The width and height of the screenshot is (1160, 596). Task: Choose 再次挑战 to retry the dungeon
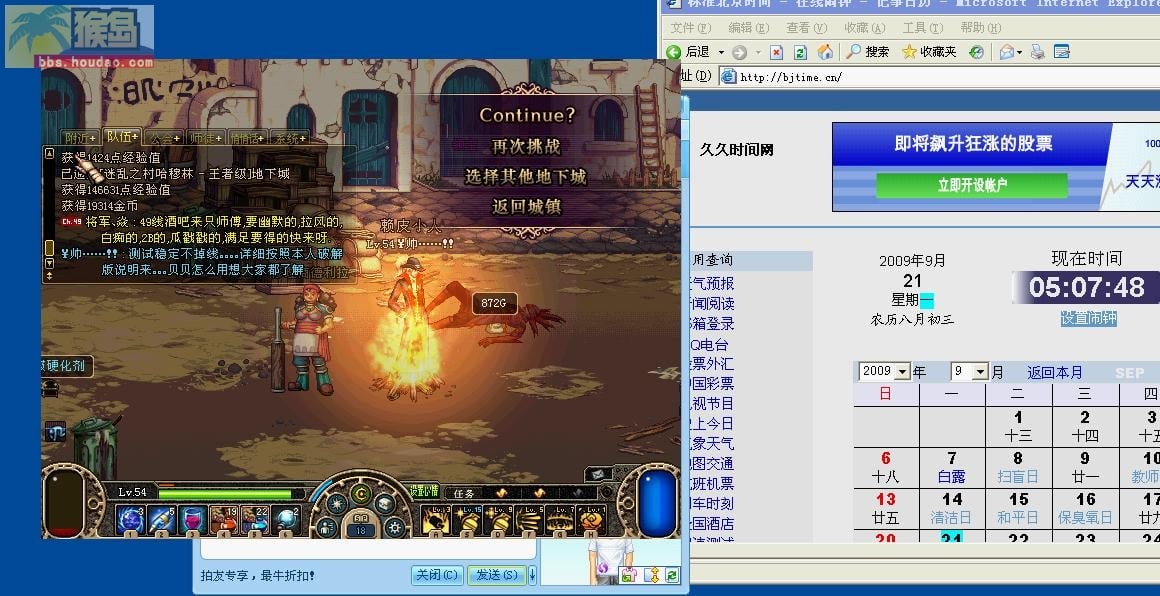tap(526, 146)
